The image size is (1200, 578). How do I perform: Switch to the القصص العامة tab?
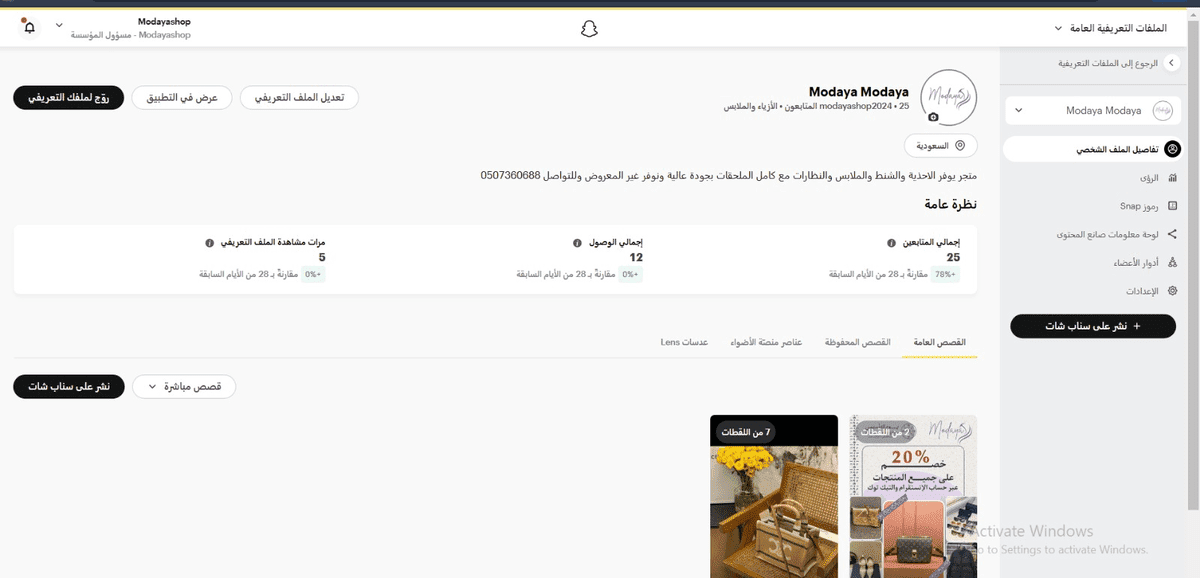pos(940,342)
